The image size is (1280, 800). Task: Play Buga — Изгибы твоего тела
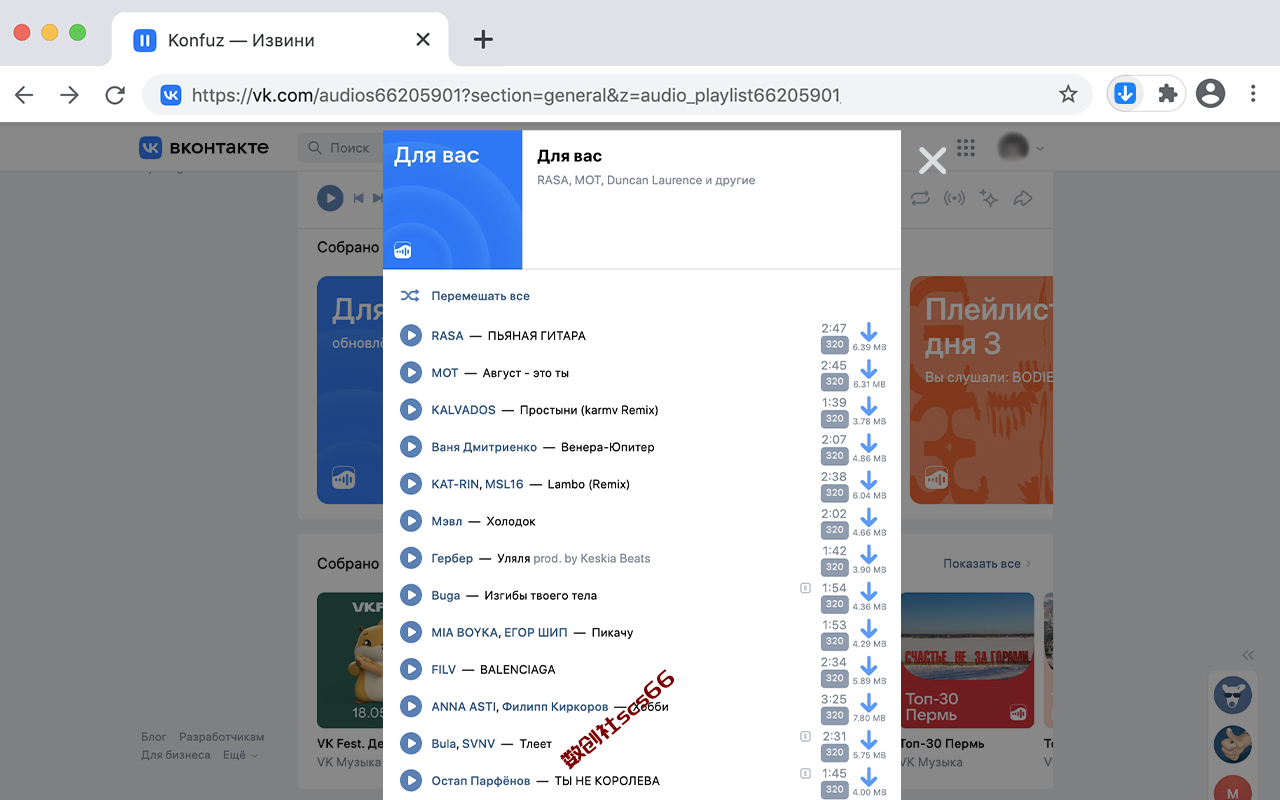pyautogui.click(x=411, y=595)
